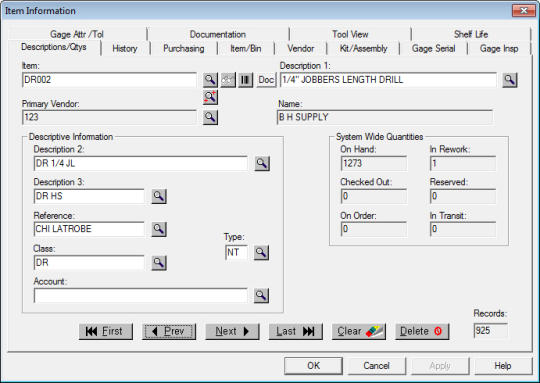
Task: Click the Delete record button
Action: [422, 331]
